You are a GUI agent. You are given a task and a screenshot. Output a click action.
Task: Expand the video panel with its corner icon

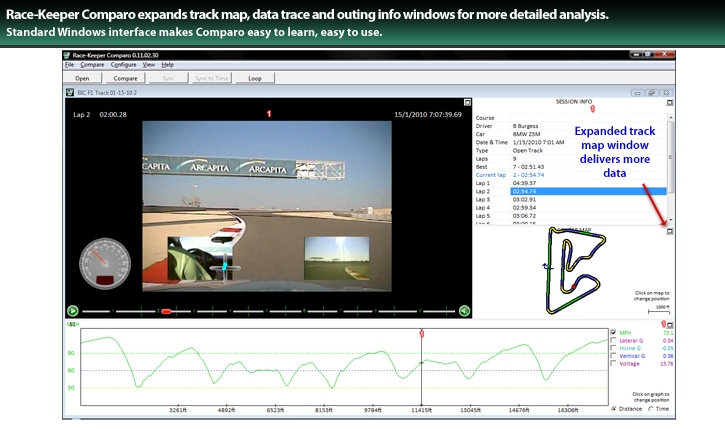click(x=466, y=103)
